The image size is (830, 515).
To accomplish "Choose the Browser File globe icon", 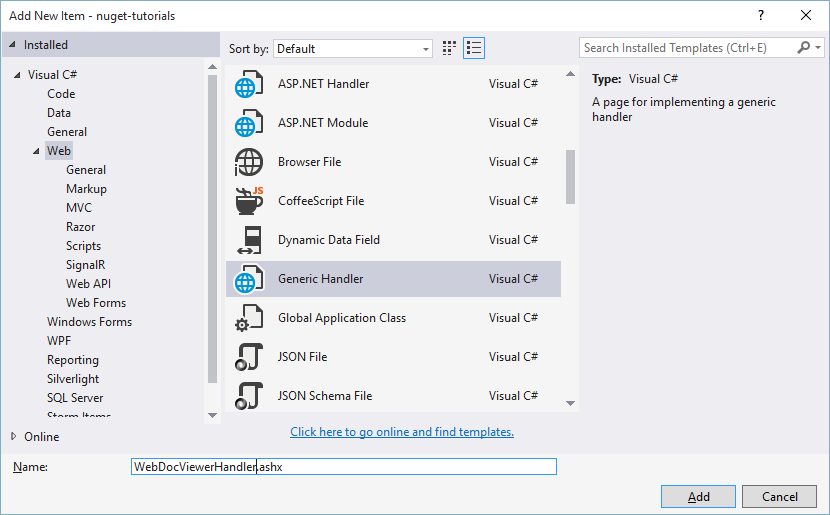I will point(248,162).
